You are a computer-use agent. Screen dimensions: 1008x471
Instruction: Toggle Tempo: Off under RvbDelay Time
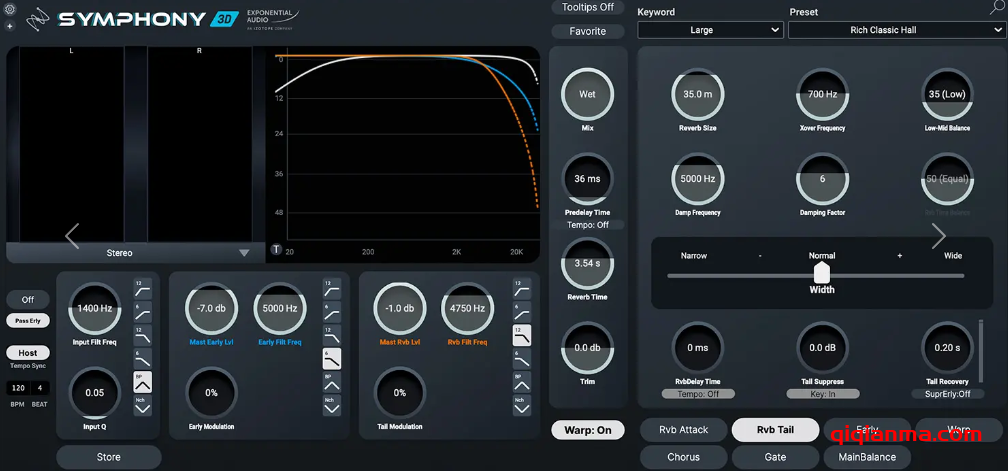(x=698, y=394)
